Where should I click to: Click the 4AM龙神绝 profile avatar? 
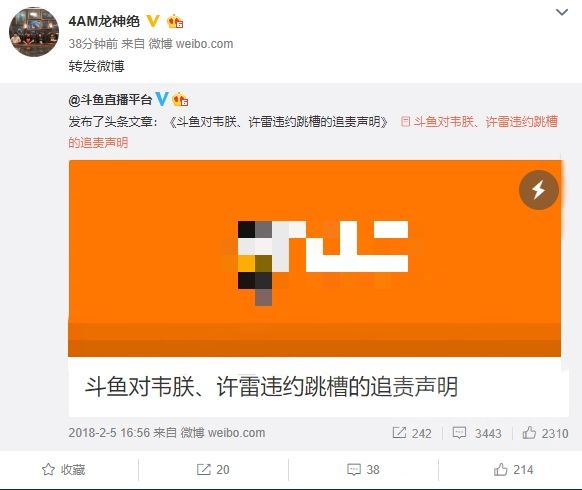coord(34,32)
